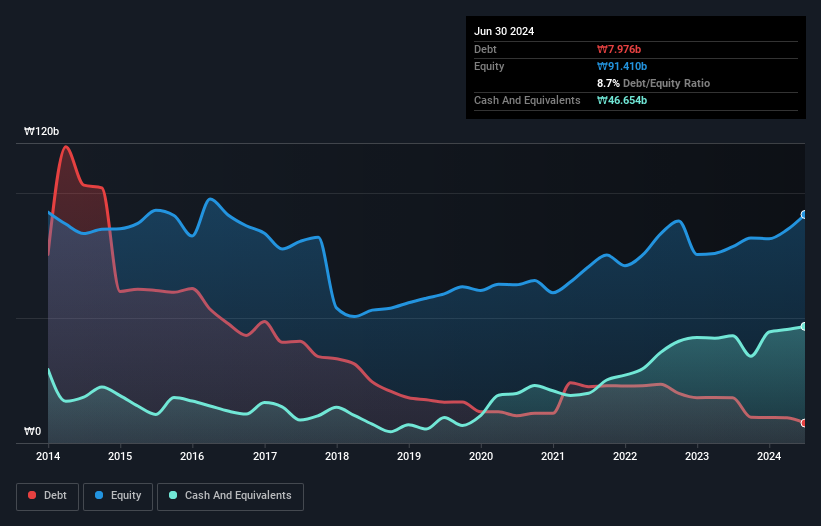This screenshot has height=526, width=821.
Task: Click the 2018 x-axis label
Action: click(x=337, y=456)
